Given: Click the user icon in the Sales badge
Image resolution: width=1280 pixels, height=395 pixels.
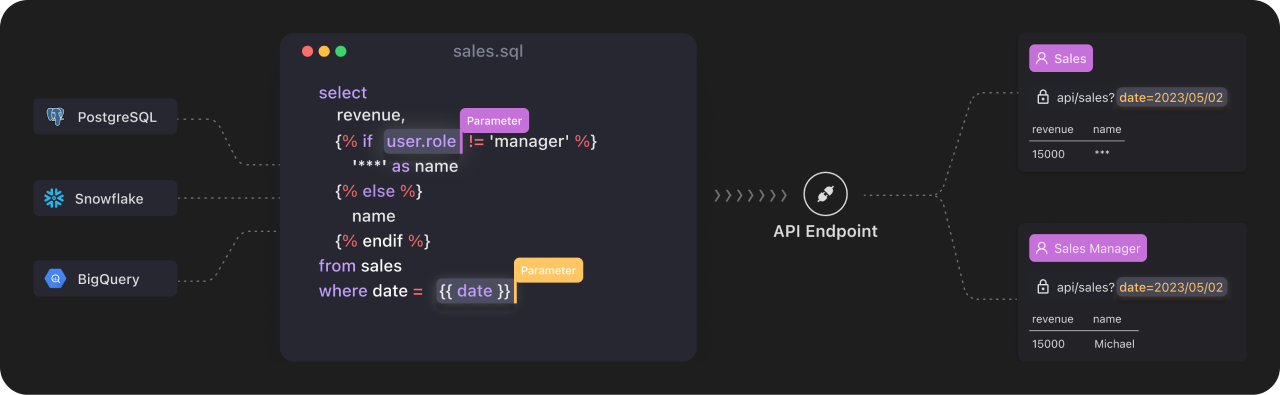Looking at the screenshot, I should click(x=1041, y=59).
